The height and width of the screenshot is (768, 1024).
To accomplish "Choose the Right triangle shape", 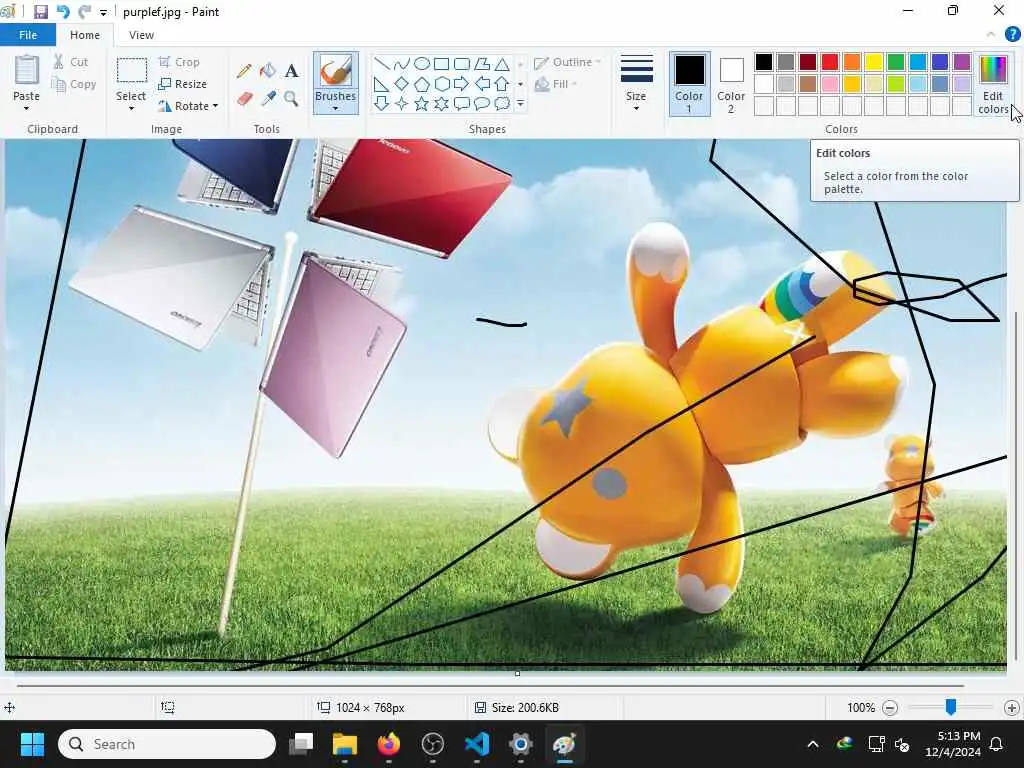I will pyautogui.click(x=382, y=84).
